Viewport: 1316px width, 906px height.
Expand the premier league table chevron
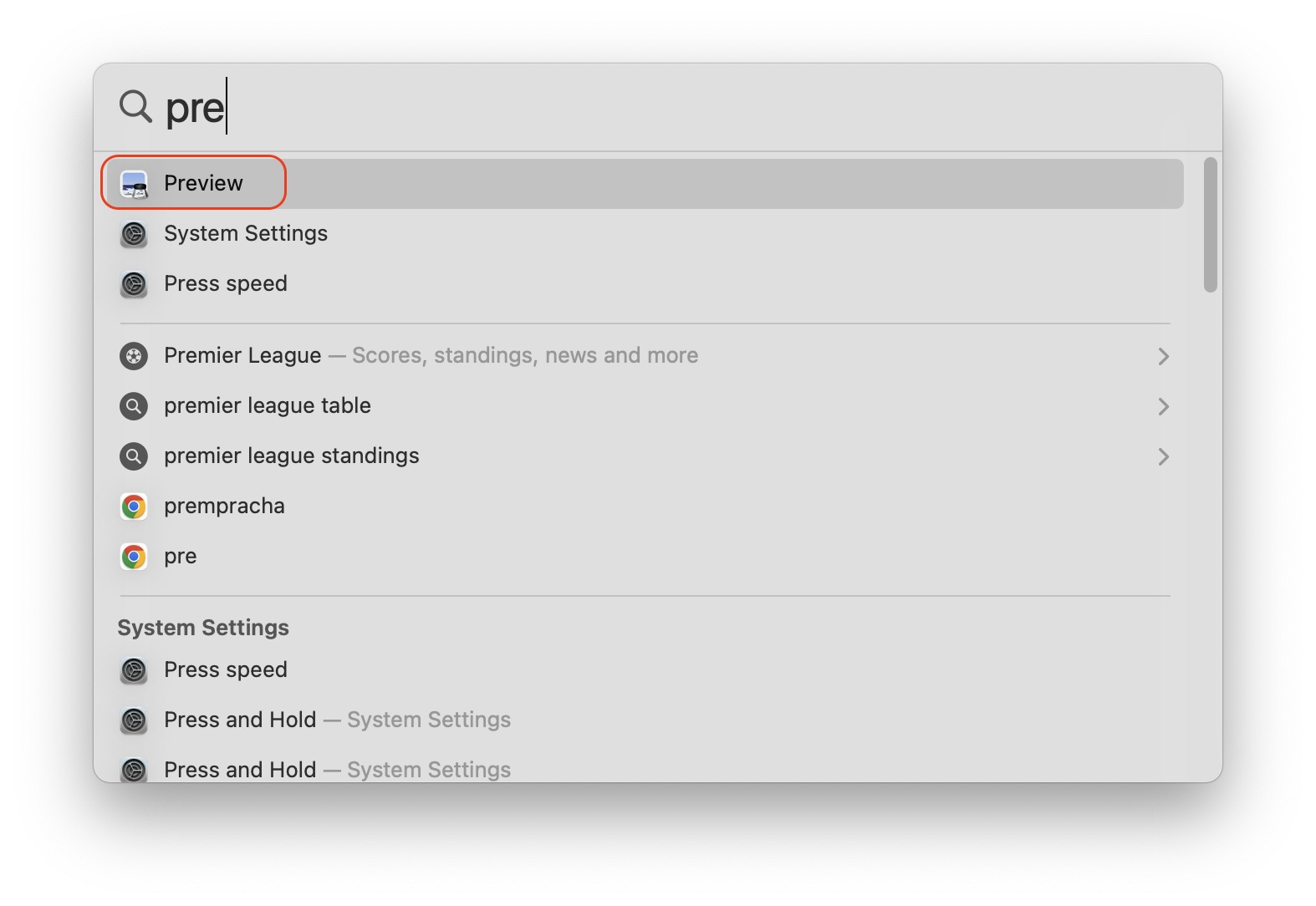pos(1163,406)
